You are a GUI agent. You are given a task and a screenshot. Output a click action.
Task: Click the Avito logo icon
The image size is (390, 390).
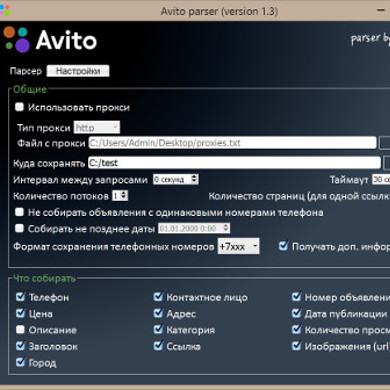point(17,39)
